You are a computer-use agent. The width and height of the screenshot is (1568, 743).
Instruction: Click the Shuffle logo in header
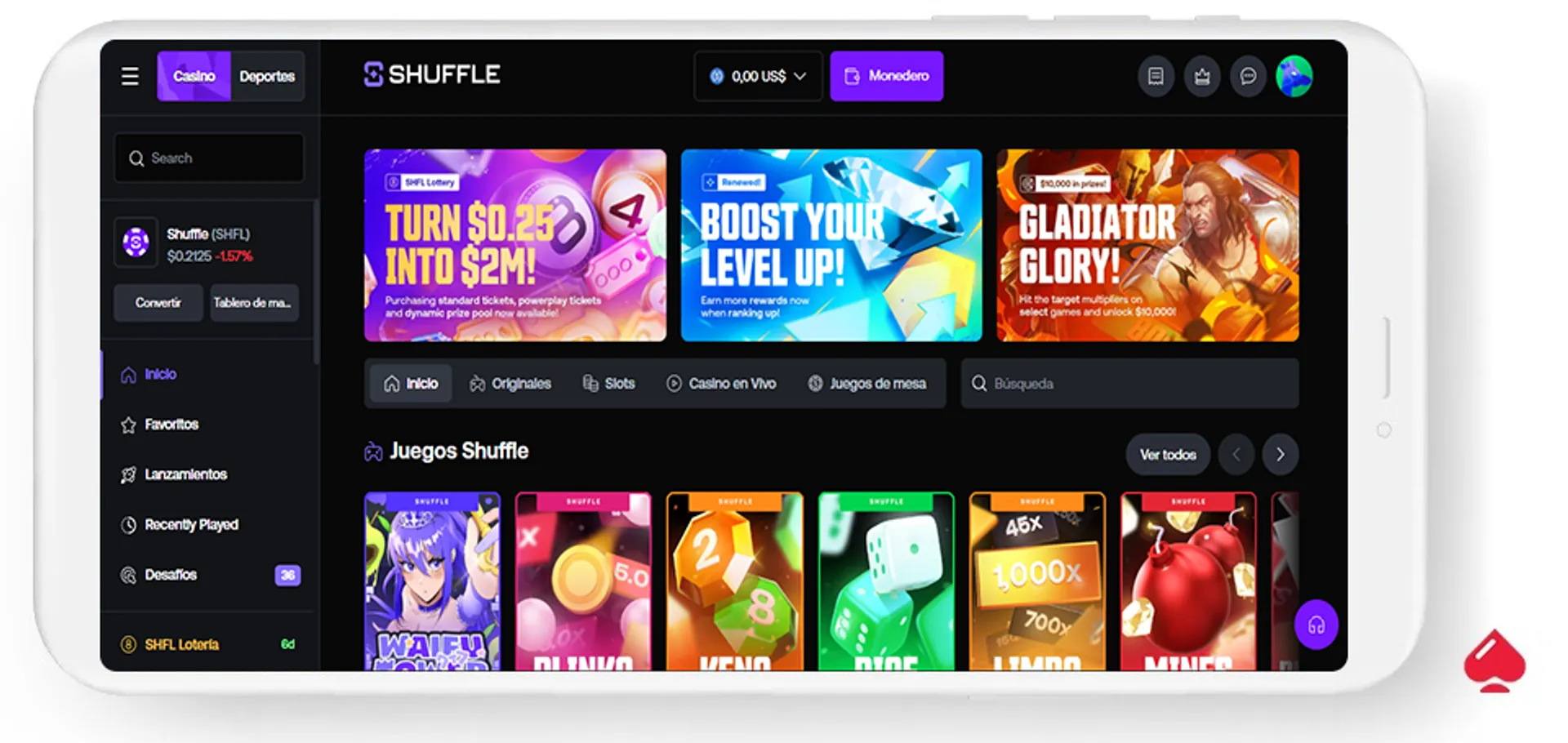pyautogui.click(x=432, y=74)
